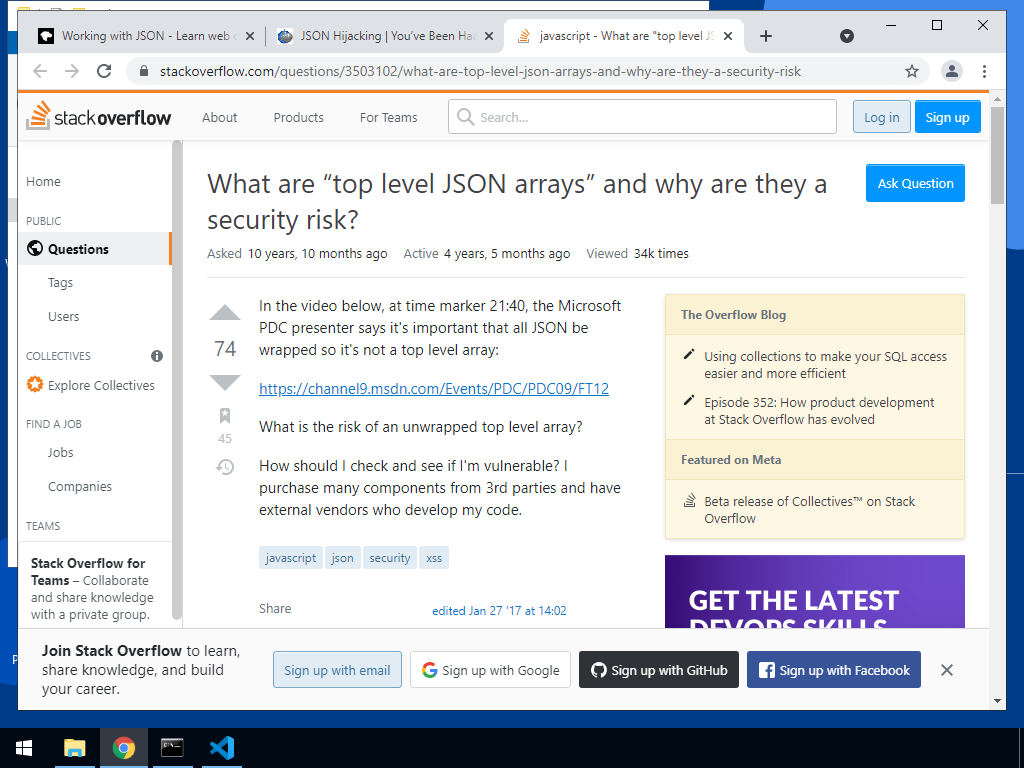Click the json tag
The image size is (1024, 768).
342,558
